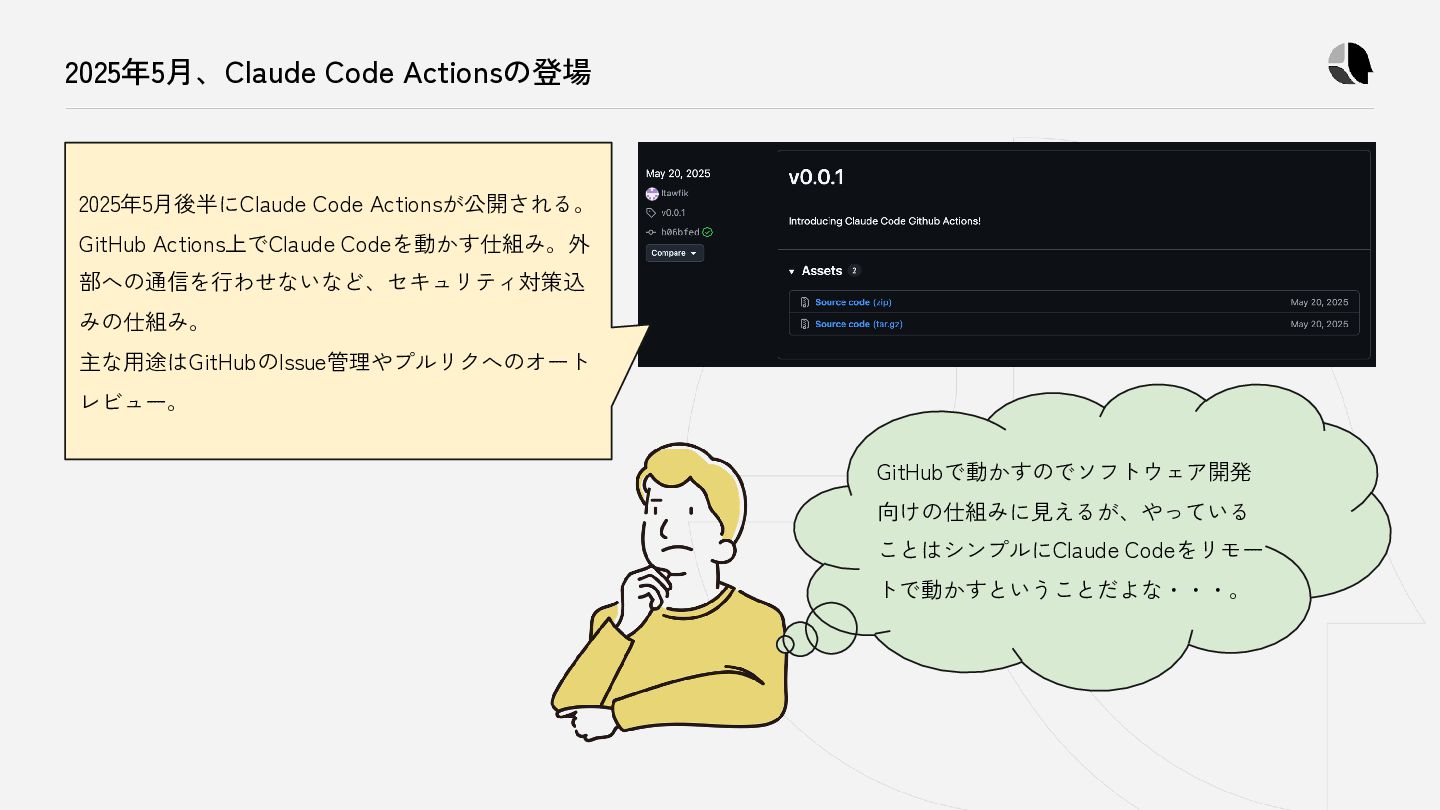The width and height of the screenshot is (1440, 810).
Task: Click the green verified checkmark icon
Action: pos(707,232)
